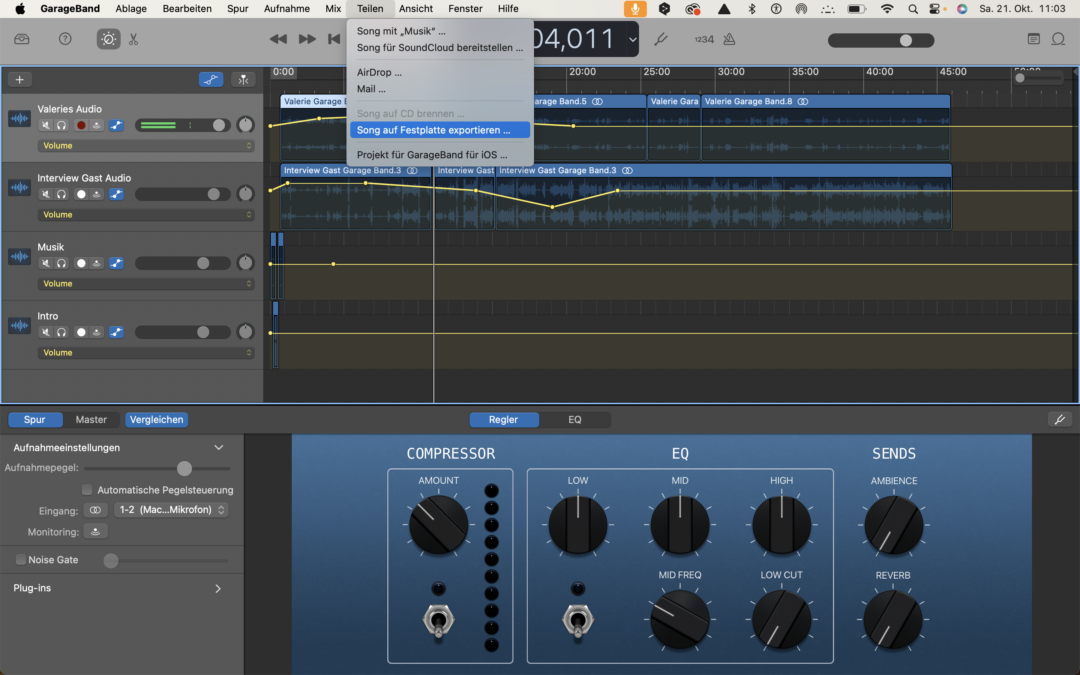The image size is (1080, 675).
Task: Click the Vergleichen button
Action: coord(156,419)
